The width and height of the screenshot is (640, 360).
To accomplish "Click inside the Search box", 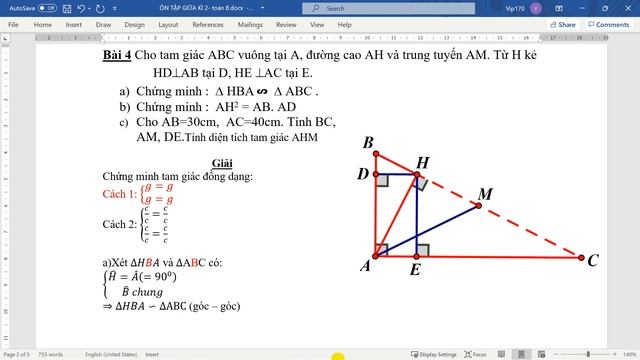I will [x=388, y=8].
